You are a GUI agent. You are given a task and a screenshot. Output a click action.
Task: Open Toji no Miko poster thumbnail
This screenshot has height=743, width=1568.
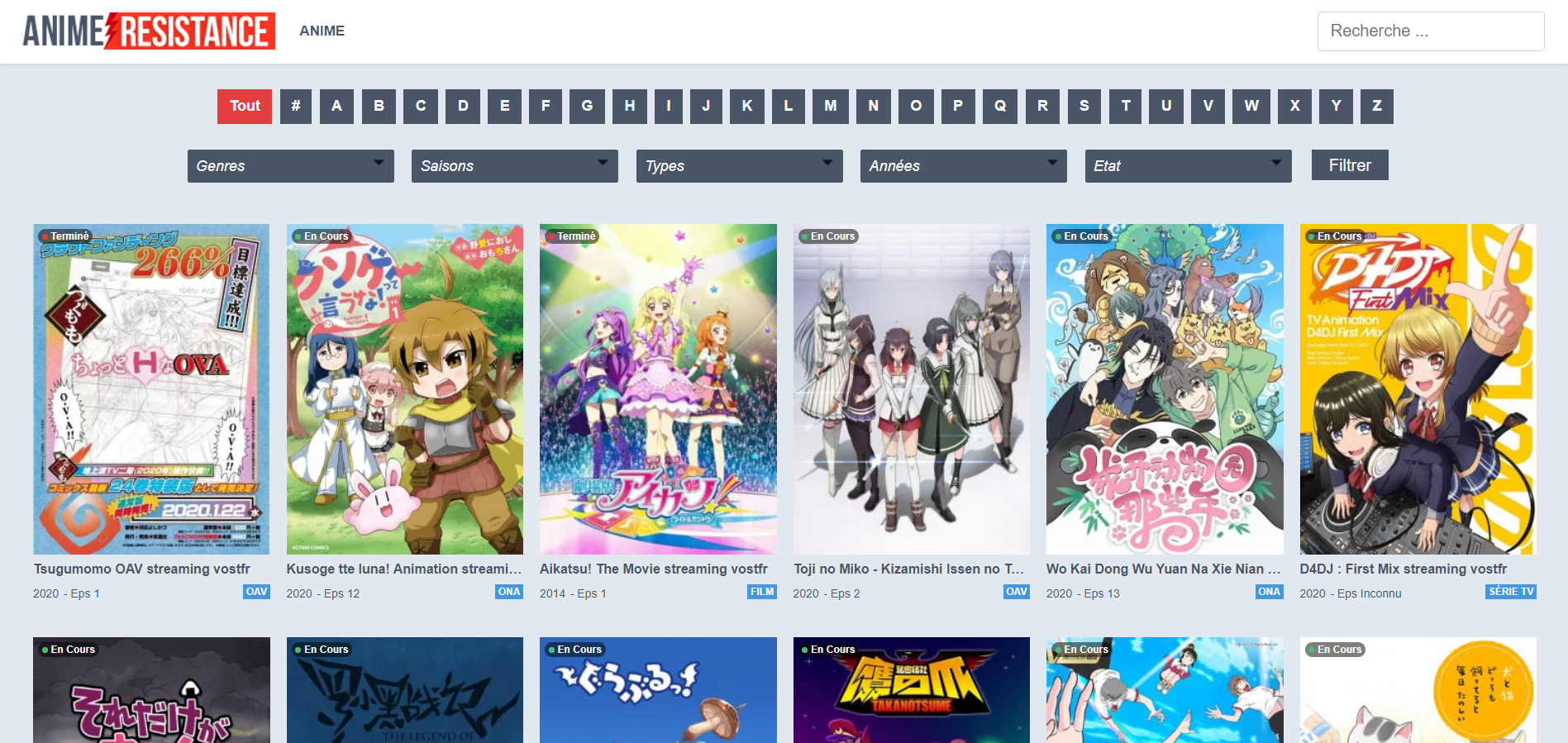coord(912,389)
